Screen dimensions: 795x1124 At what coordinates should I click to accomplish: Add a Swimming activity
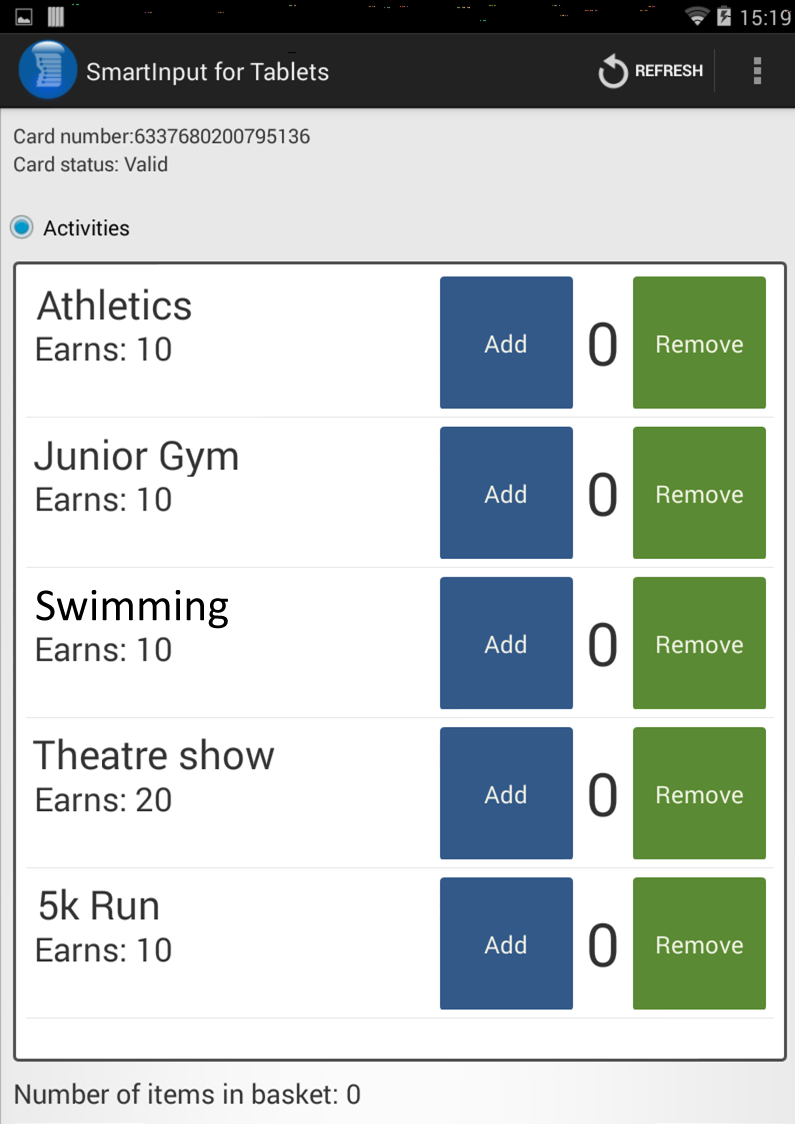pos(506,643)
